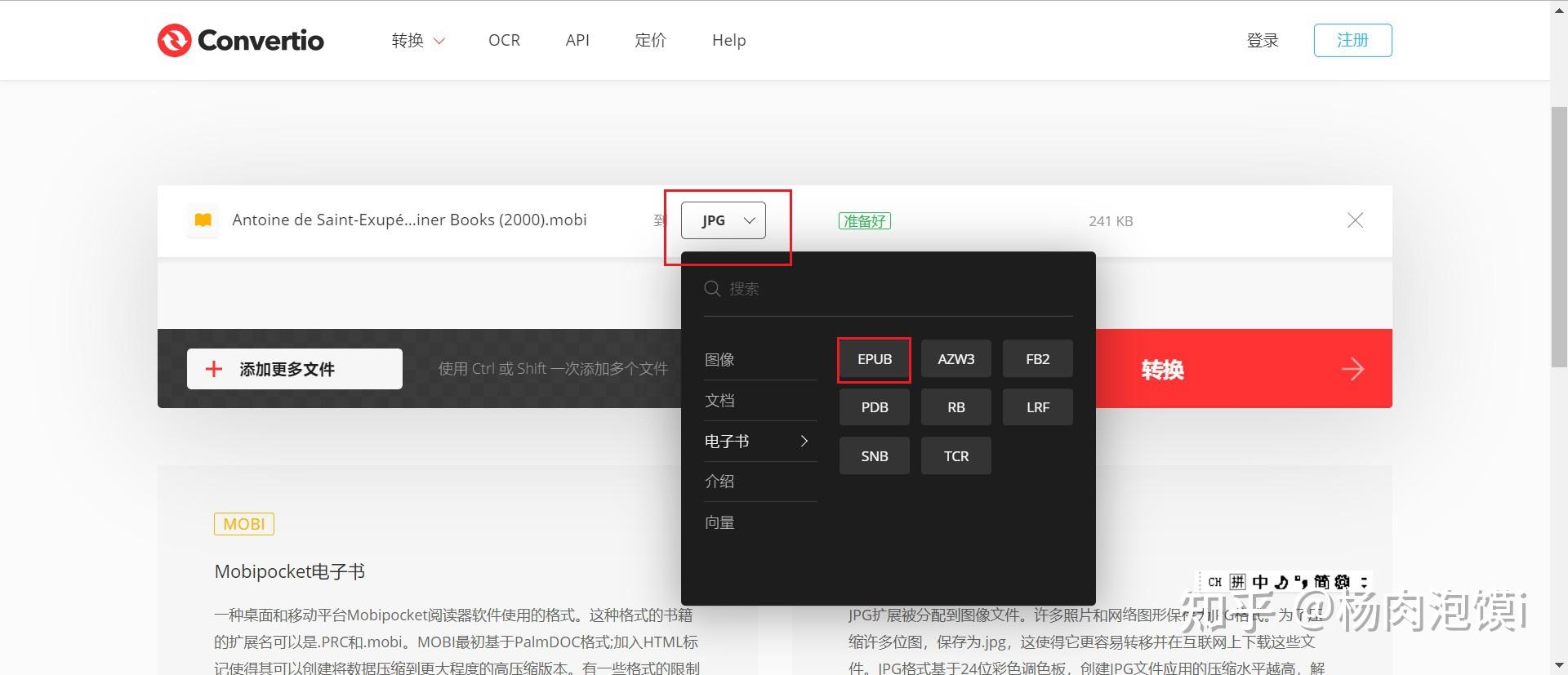Screen dimensions: 1568x675
Task: Click the Convertio logo icon
Action: click(x=174, y=40)
